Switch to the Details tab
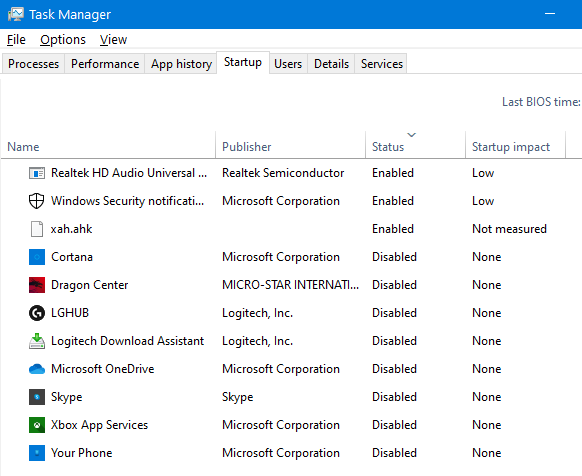 (331, 64)
